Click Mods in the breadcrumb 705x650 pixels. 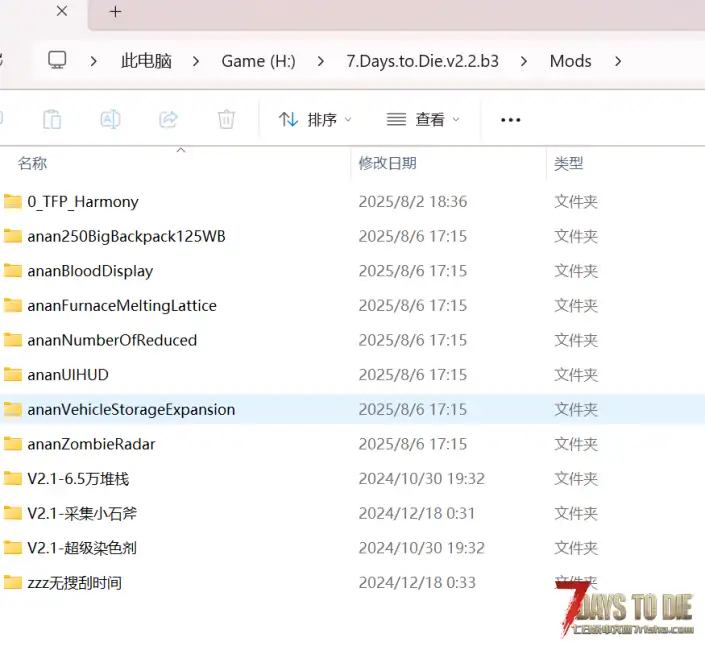click(x=571, y=61)
